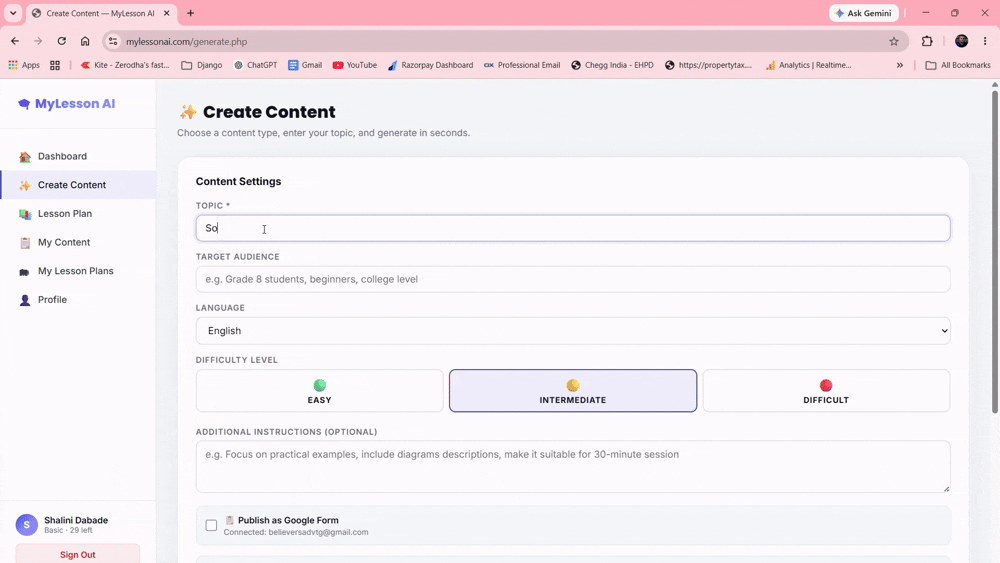Open My Lesson Plans section
Image resolution: width=1000 pixels, height=563 pixels.
pyautogui.click(x=78, y=271)
